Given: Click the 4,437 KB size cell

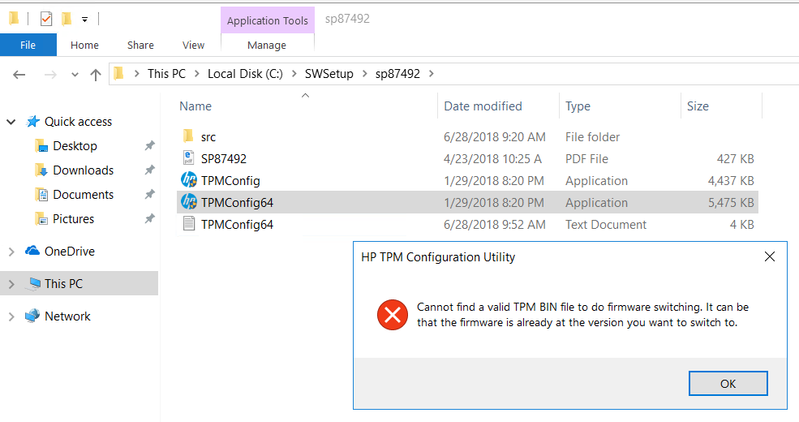Looking at the screenshot, I should pos(731,181).
